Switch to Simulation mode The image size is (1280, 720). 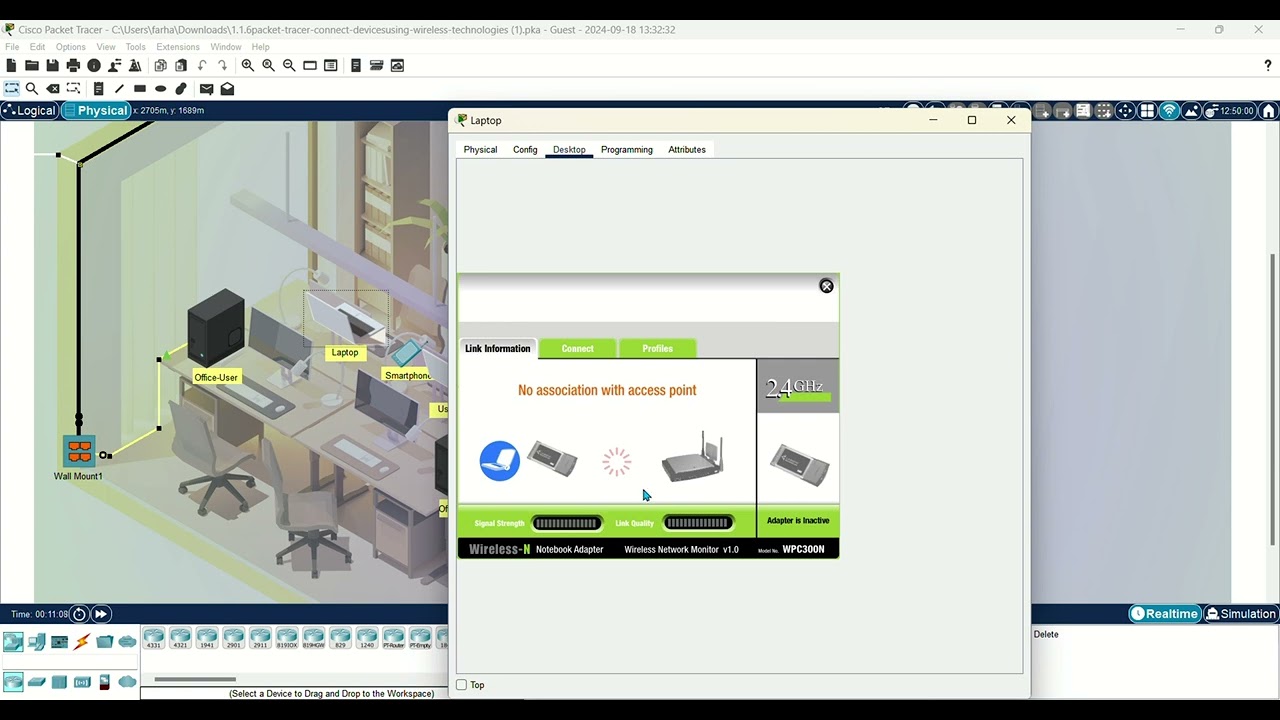click(1240, 614)
